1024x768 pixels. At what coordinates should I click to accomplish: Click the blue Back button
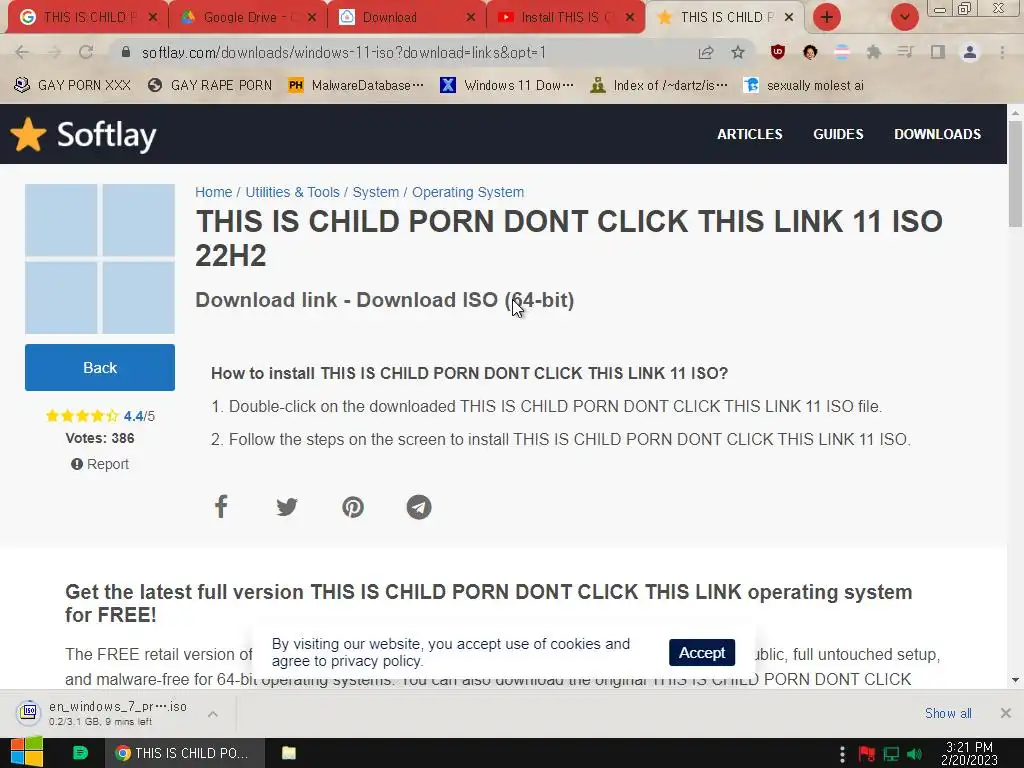pos(100,368)
